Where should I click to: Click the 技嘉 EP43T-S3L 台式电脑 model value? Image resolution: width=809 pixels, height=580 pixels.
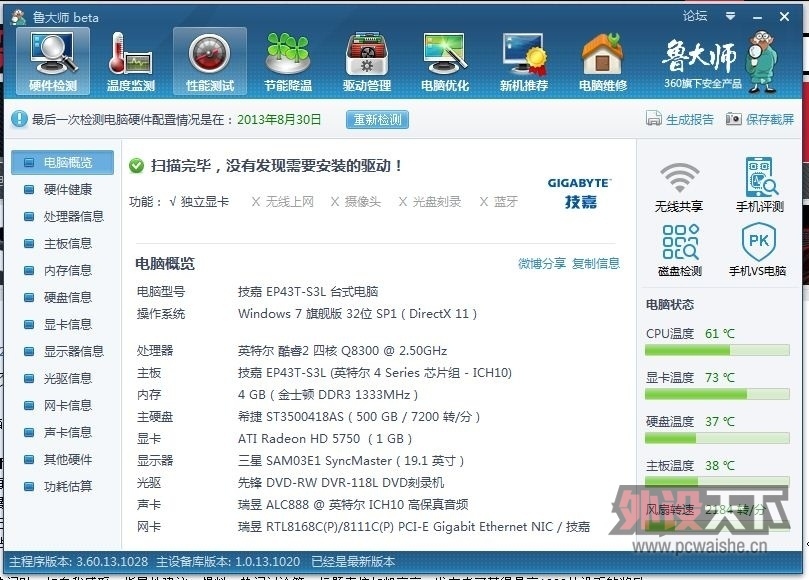click(x=308, y=292)
